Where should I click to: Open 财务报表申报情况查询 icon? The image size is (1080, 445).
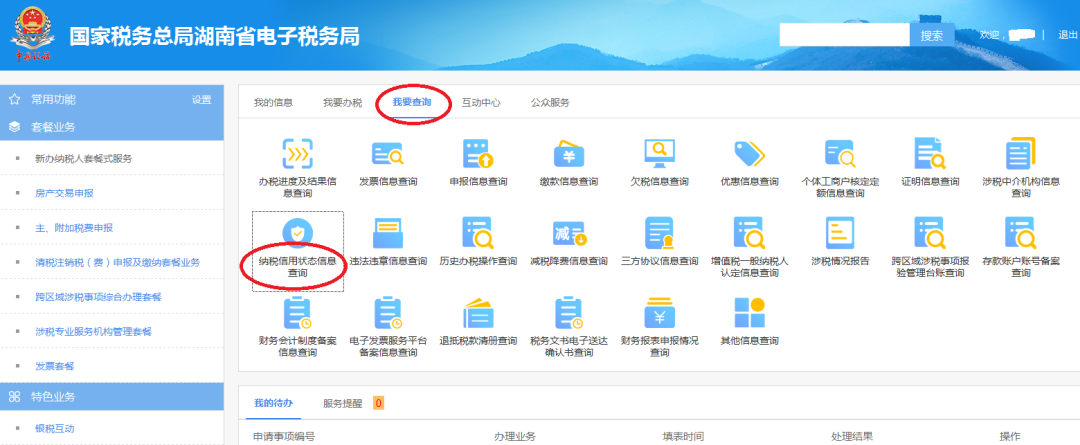(x=659, y=313)
